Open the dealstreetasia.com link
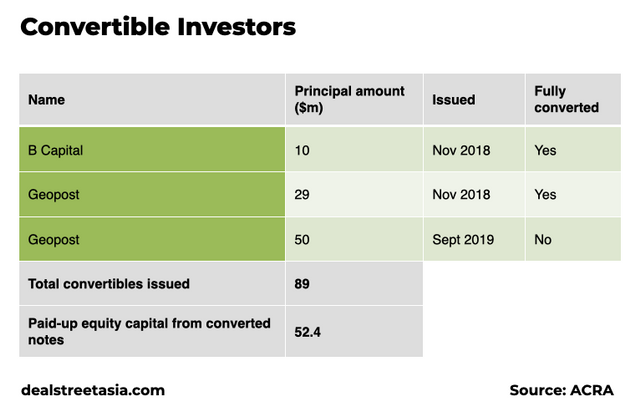640x415 pixels. 93,390
